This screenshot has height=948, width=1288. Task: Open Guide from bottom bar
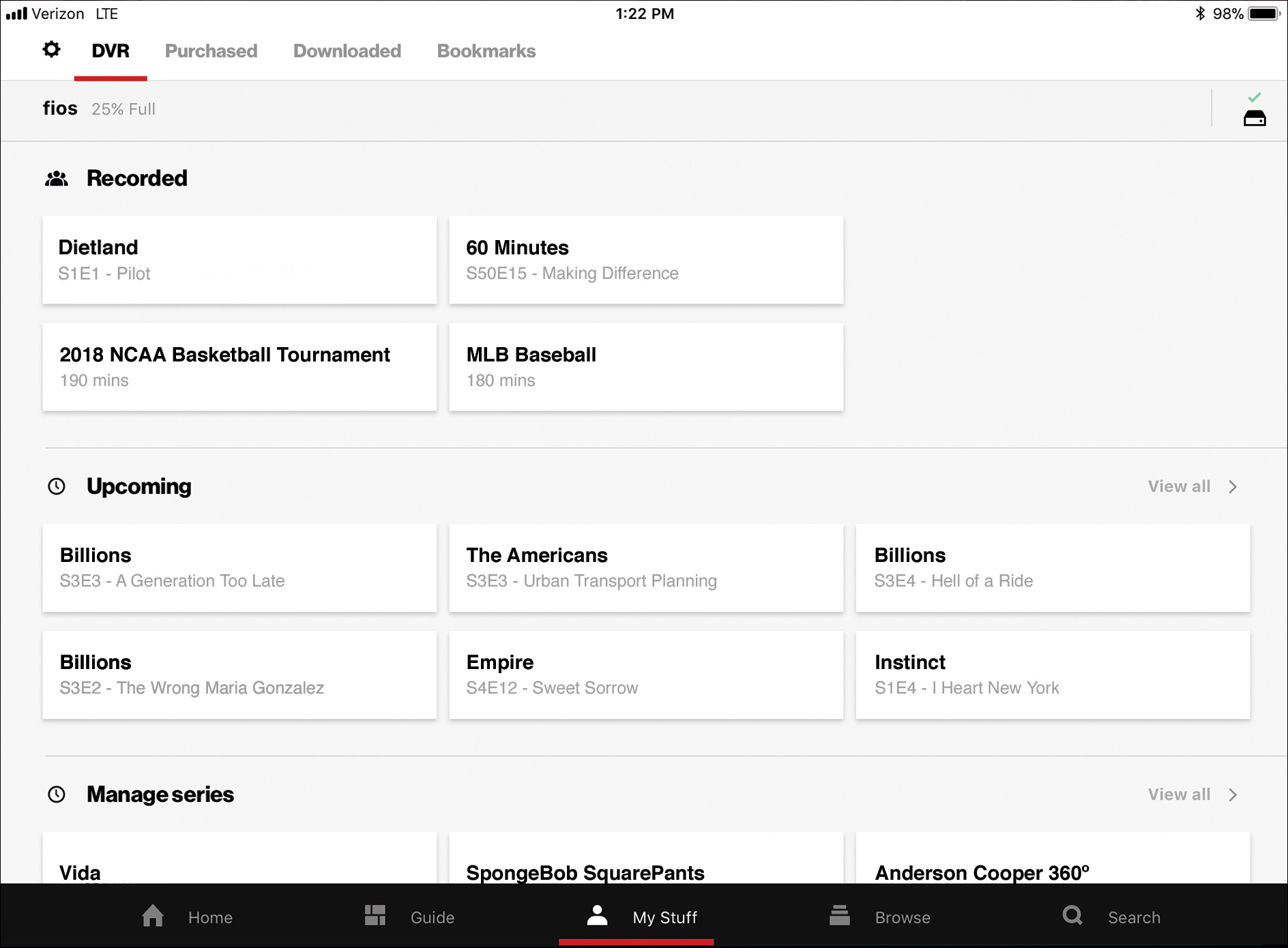point(433,917)
